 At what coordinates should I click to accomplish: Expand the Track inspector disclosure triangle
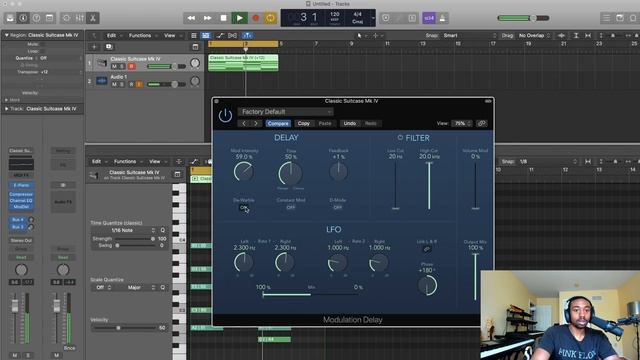coord(7,109)
